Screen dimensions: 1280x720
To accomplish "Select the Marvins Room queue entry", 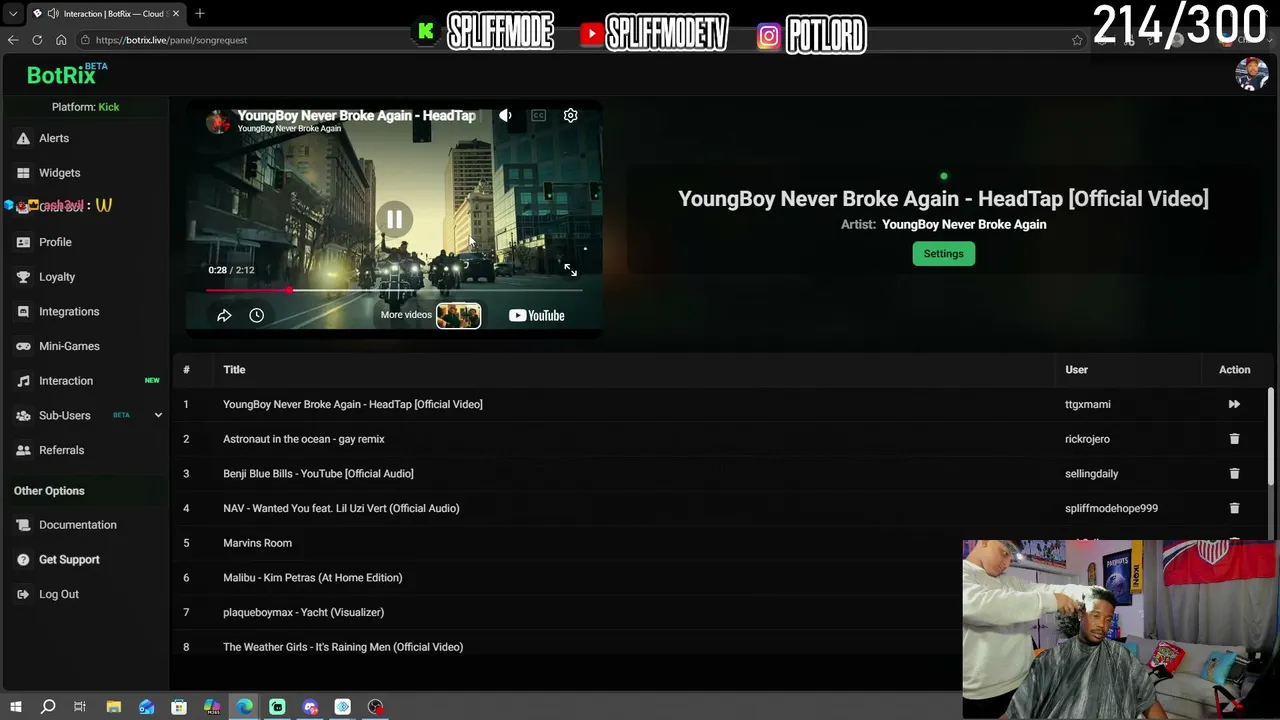I will click(x=257, y=543).
